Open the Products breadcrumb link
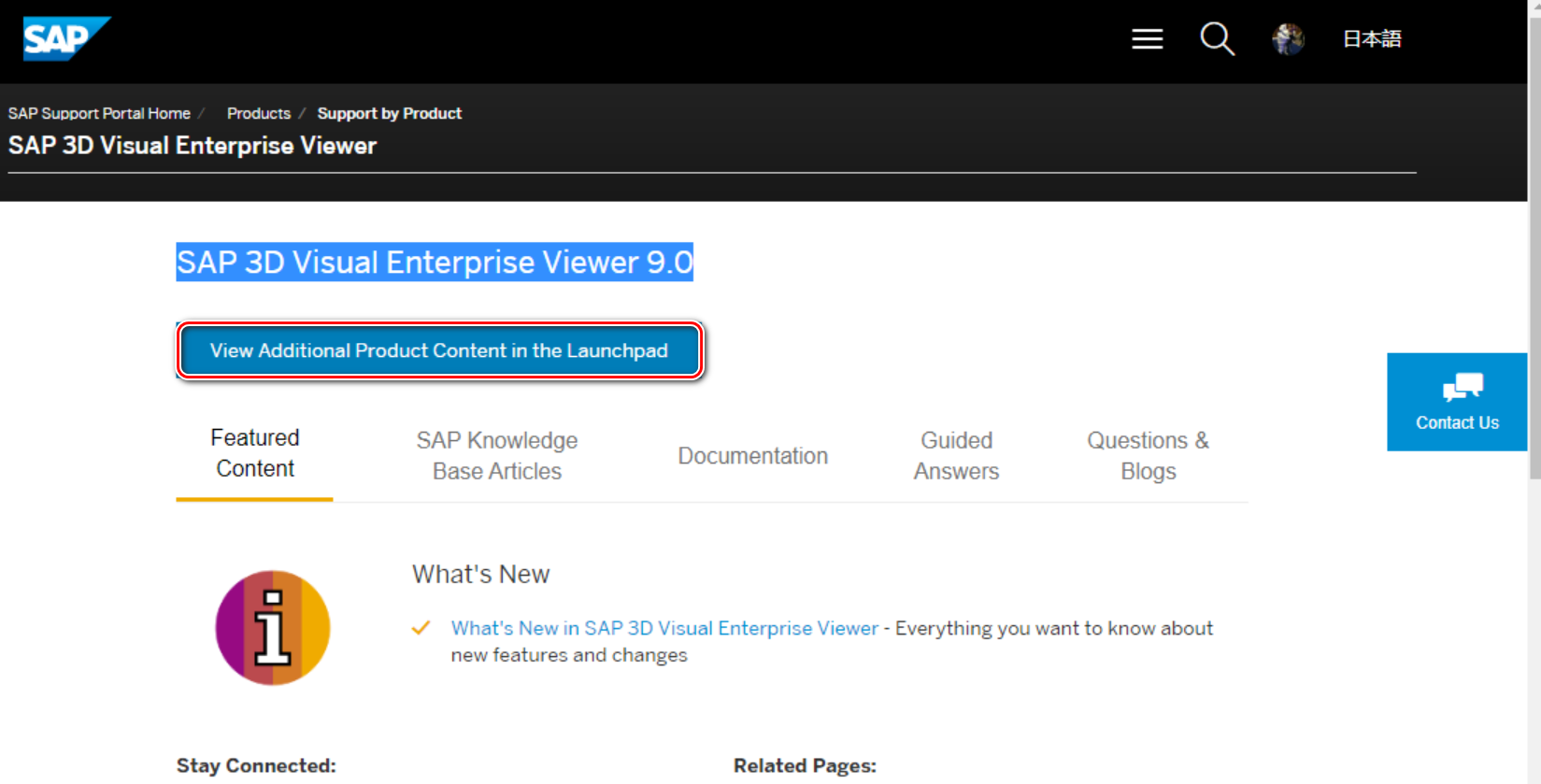Viewport: 1541px width, 784px height. [x=259, y=113]
